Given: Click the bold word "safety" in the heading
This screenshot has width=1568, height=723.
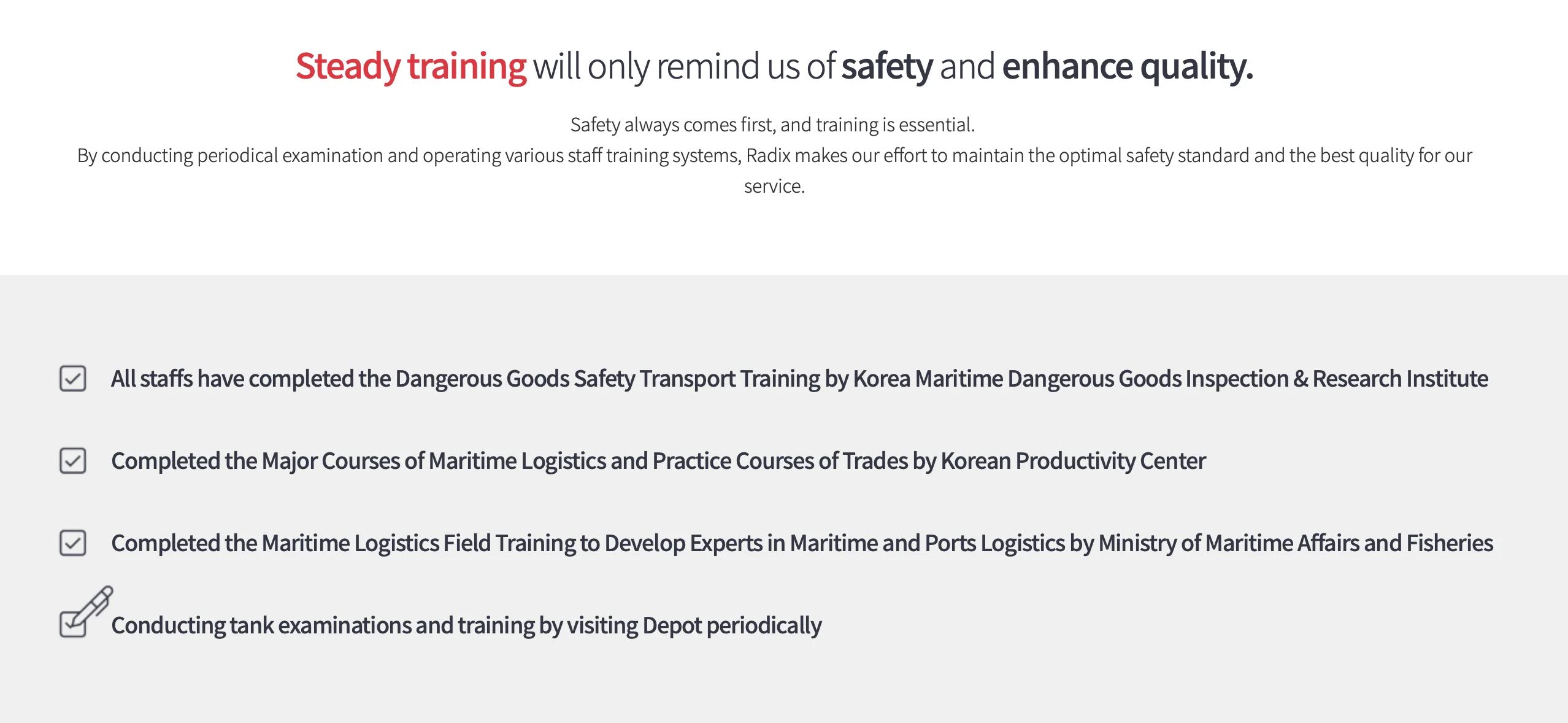Looking at the screenshot, I should pos(886,66).
